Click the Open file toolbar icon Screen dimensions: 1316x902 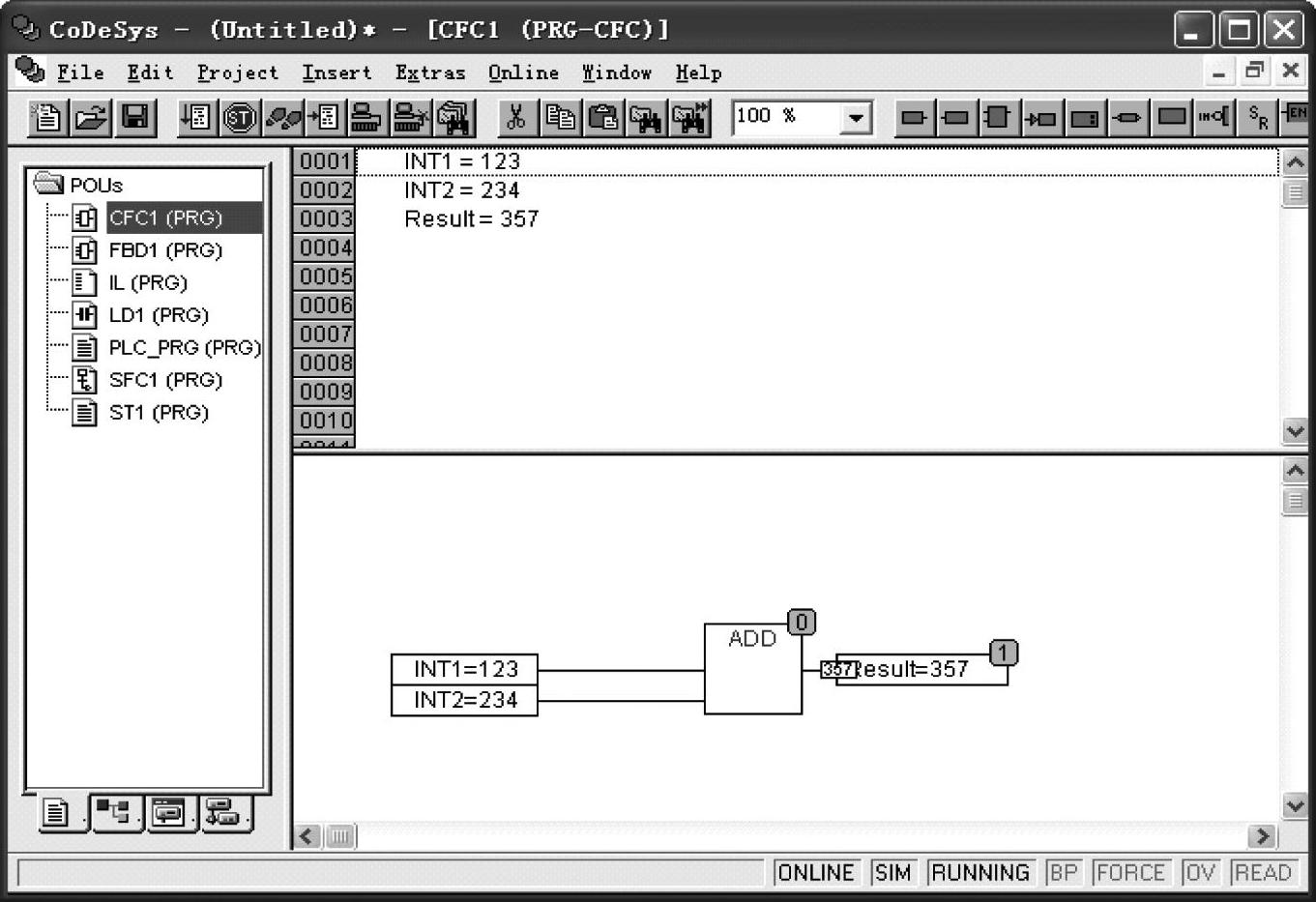point(91,118)
